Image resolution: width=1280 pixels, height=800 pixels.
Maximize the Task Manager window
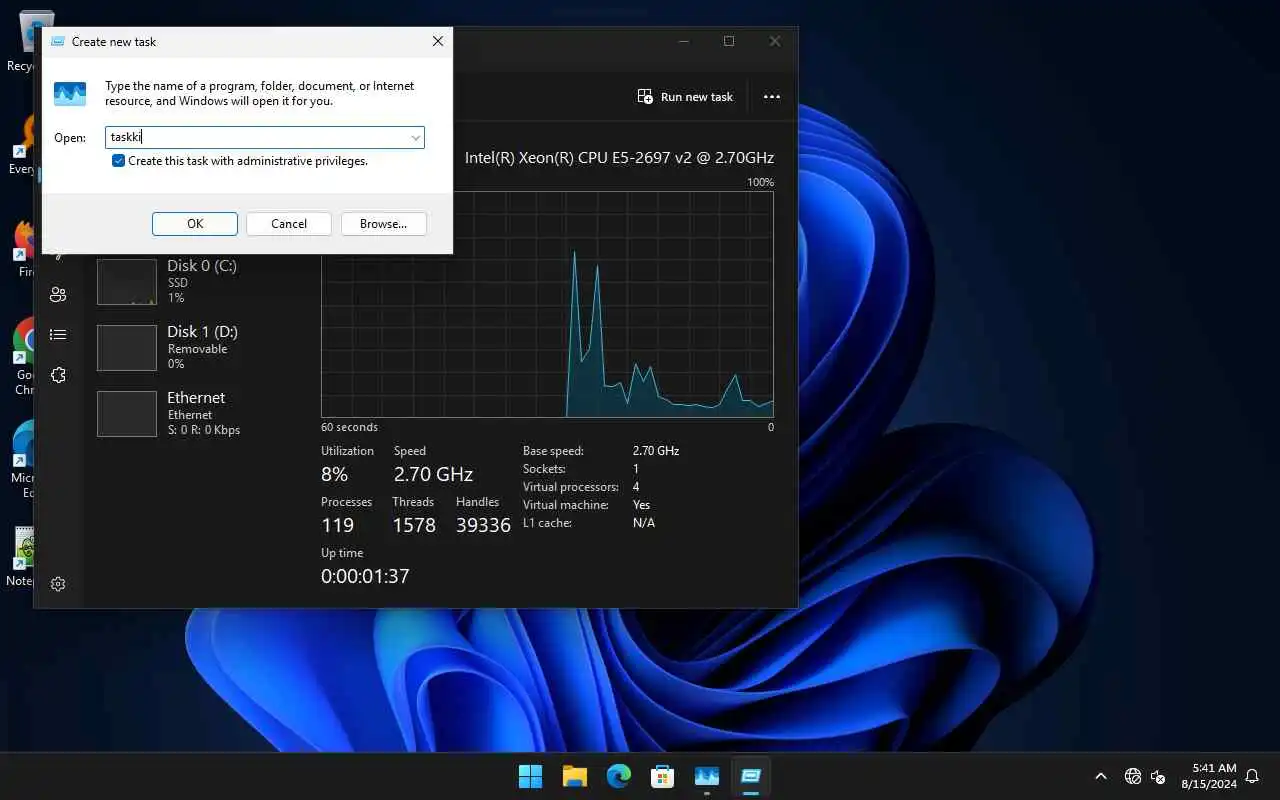[729, 41]
